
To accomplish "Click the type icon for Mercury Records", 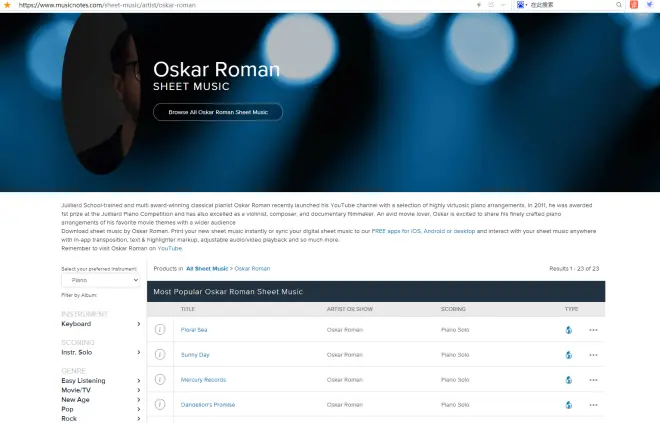I will point(569,380).
